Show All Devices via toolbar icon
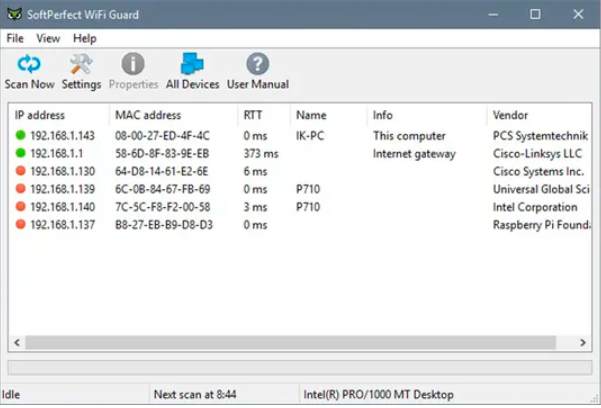The height and width of the screenshot is (408, 601). (192, 66)
